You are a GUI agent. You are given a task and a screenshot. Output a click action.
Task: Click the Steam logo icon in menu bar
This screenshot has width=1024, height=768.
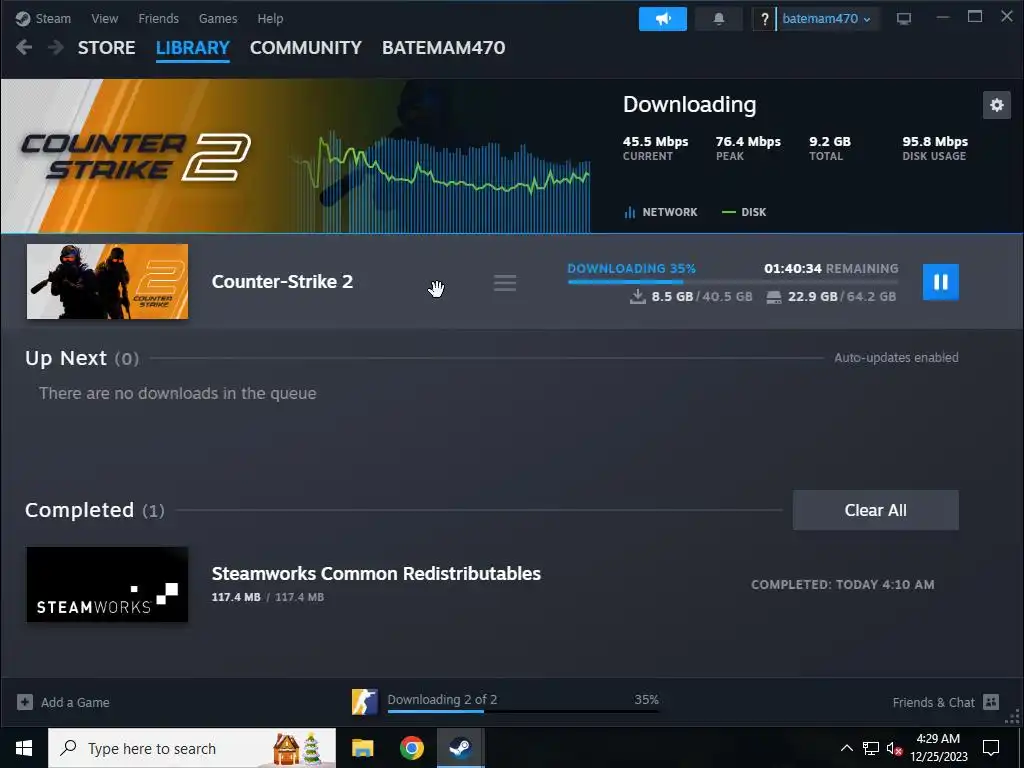[x=23, y=19]
